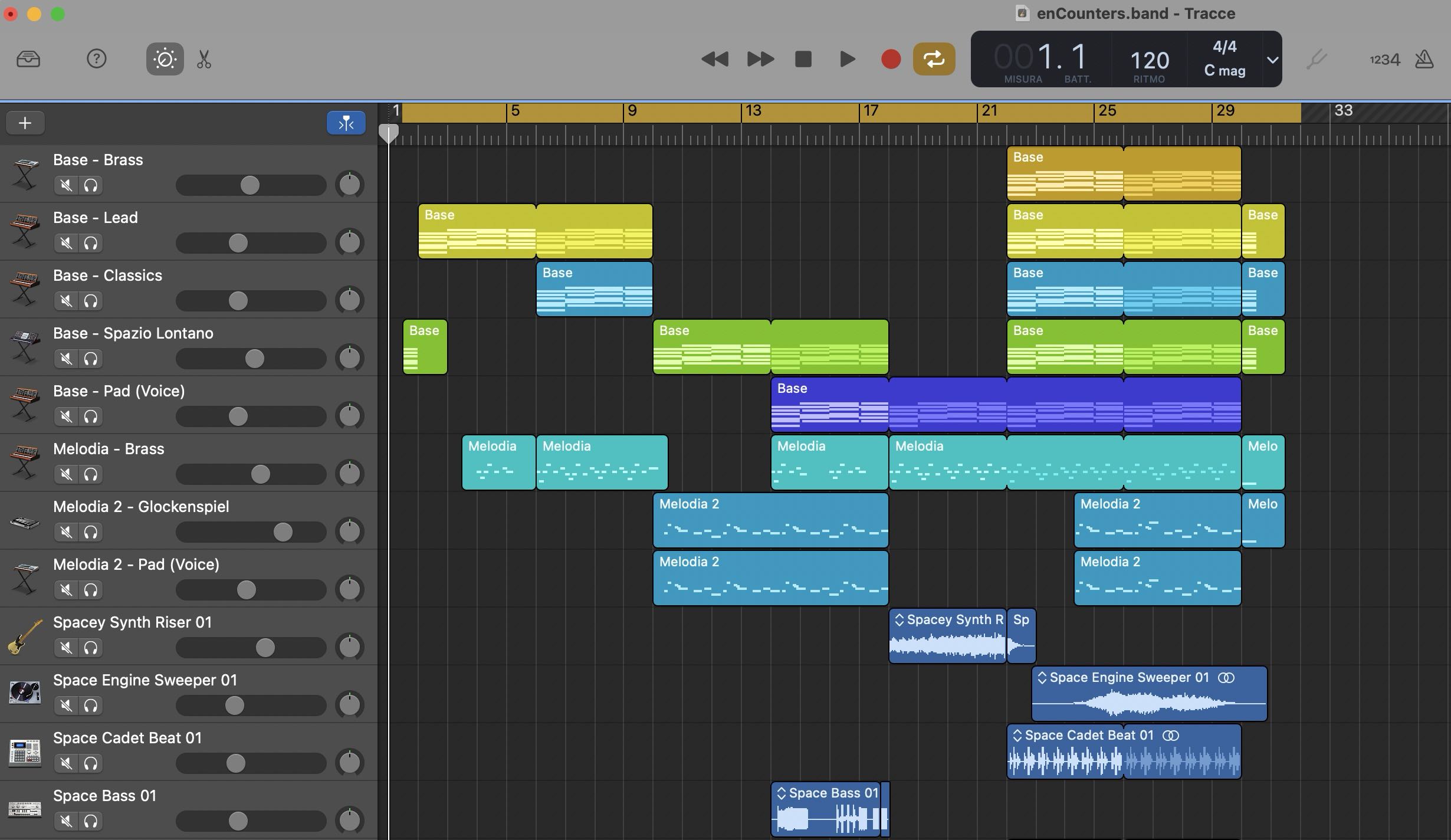
Task: Toggle the metronome icon
Action: pos(1424,59)
